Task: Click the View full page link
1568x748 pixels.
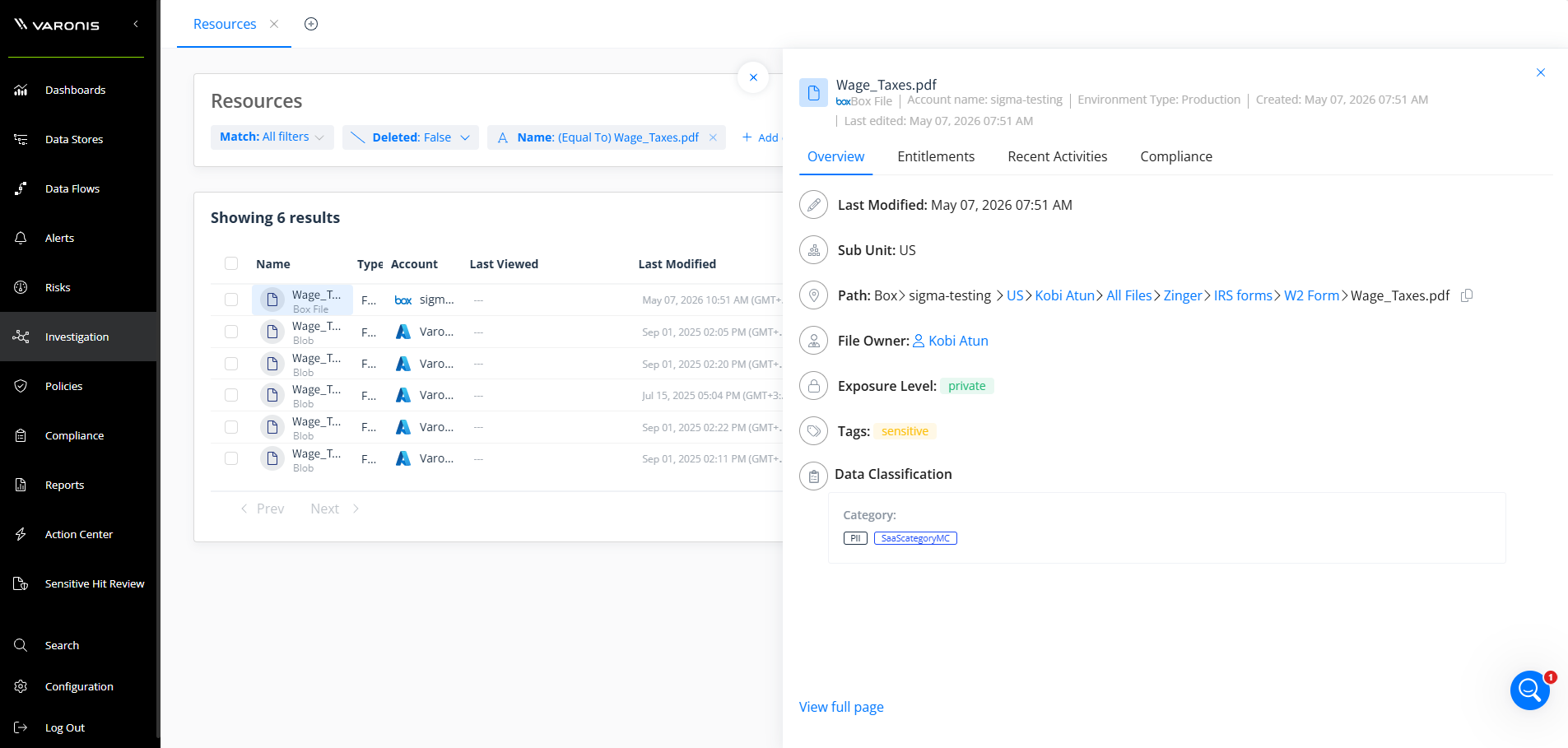Action: coord(841,707)
